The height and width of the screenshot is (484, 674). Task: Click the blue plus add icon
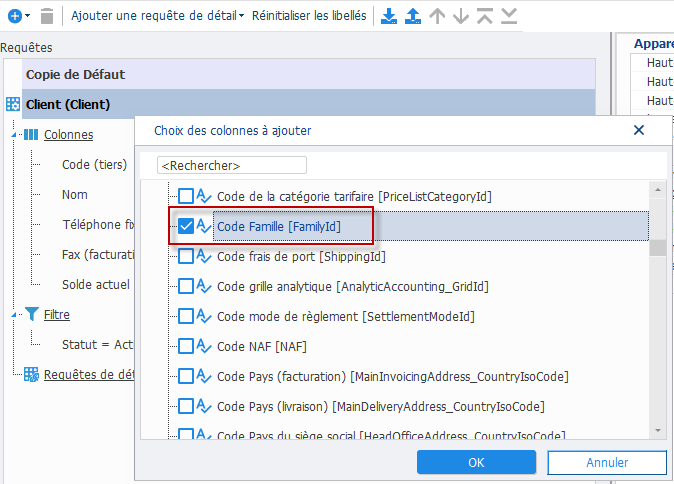pyautogui.click(x=15, y=16)
